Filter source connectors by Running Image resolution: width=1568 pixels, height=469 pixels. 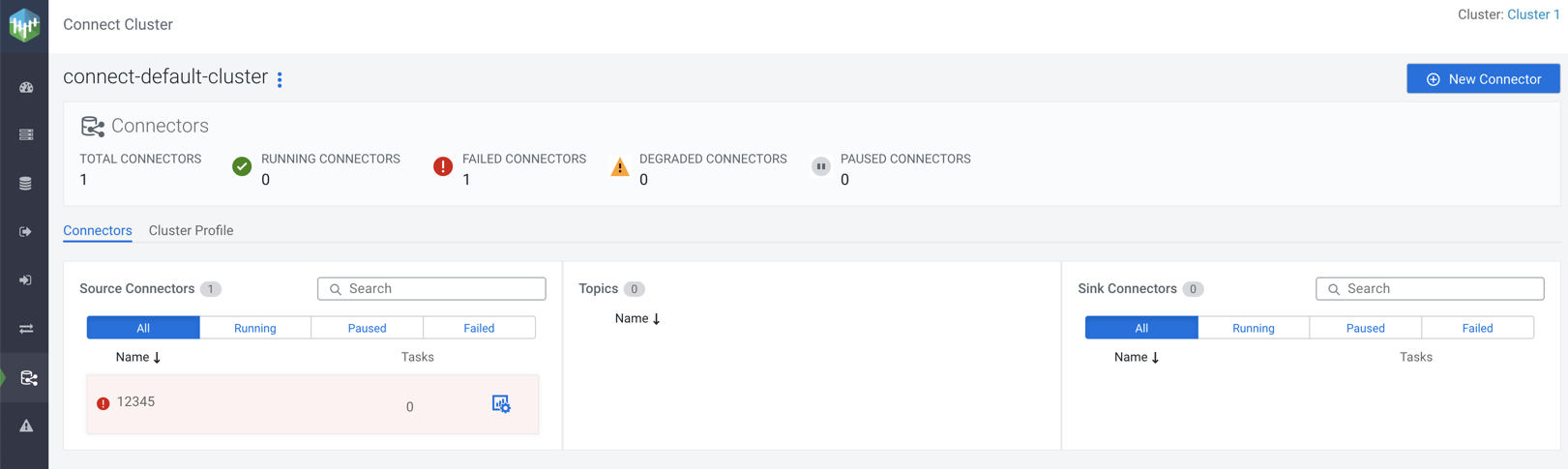click(x=255, y=328)
